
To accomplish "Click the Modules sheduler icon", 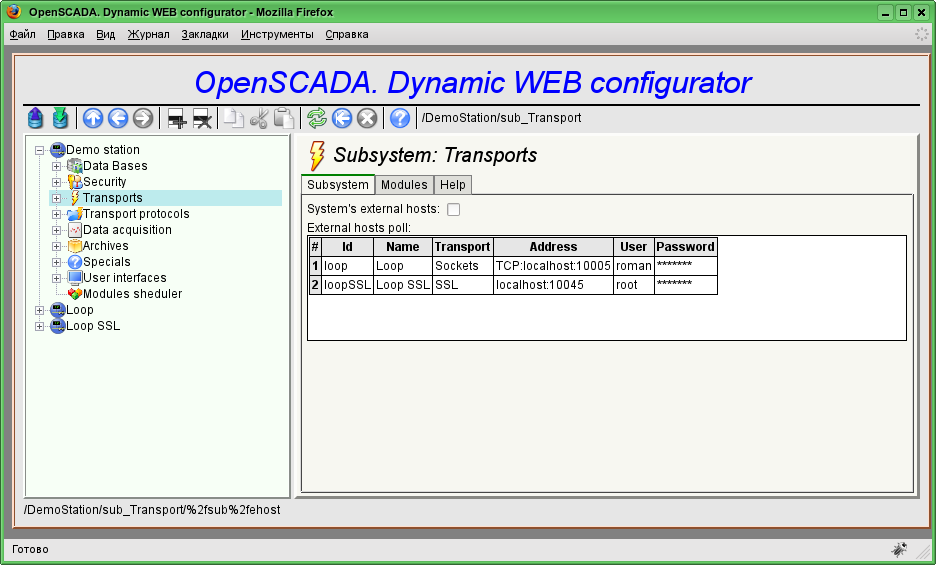I will [x=75, y=294].
